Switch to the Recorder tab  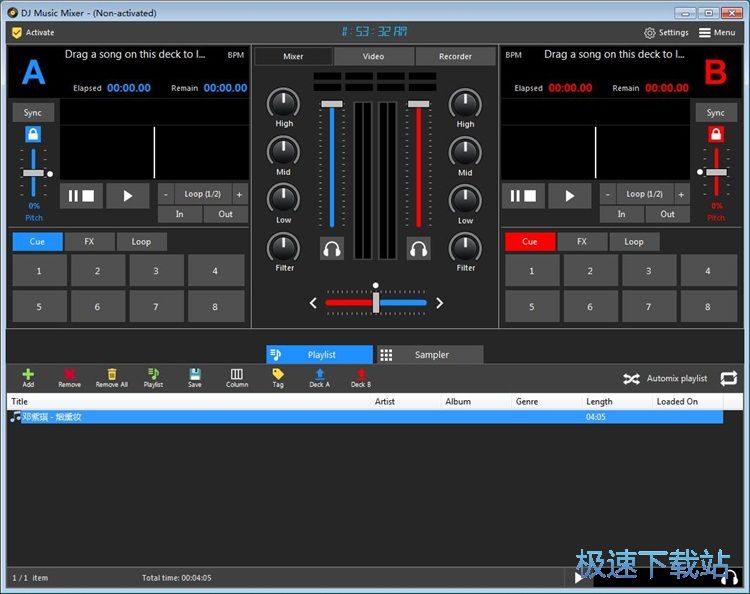pyautogui.click(x=455, y=56)
